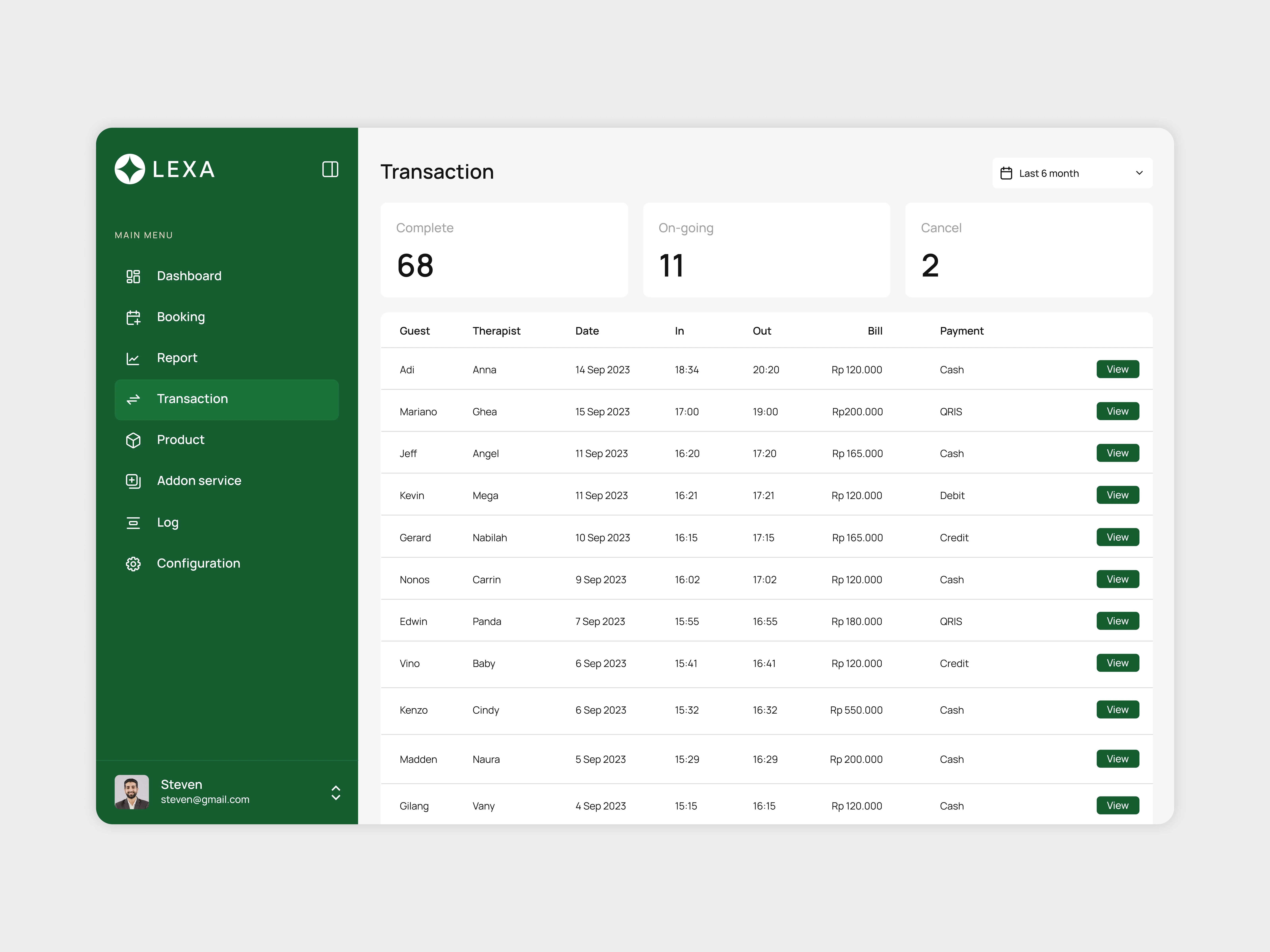Viewport: 1270px width, 952px height.
Task: Expand Steven's account switcher arrows
Action: [x=336, y=793]
